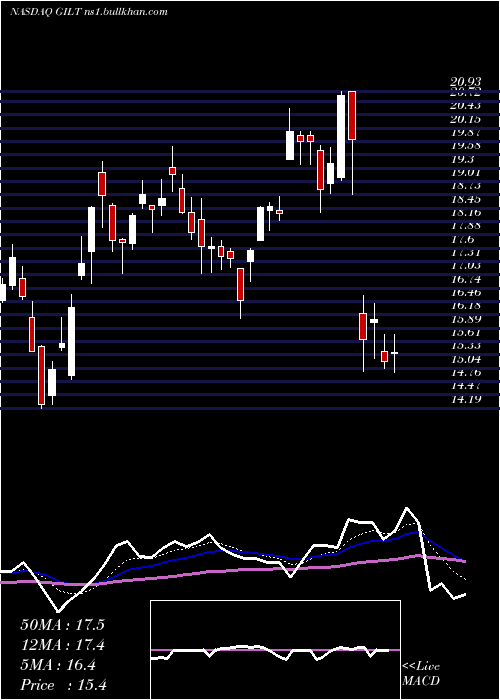Click the 19.58 price level label
This screenshot has height=700, width=500.
pyautogui.click(x=466, y=146)
